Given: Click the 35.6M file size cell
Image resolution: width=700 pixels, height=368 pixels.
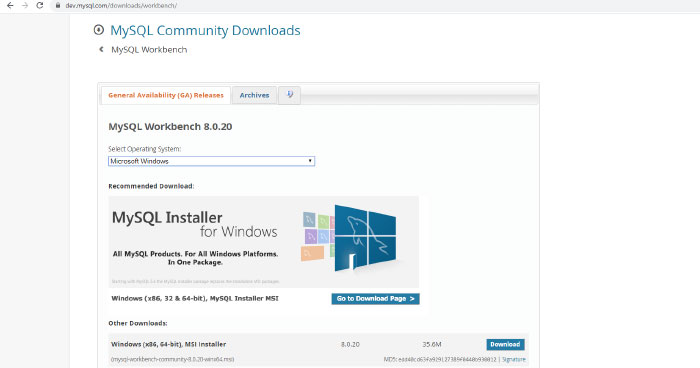Looking at the screenshot, I should [432, 344].
